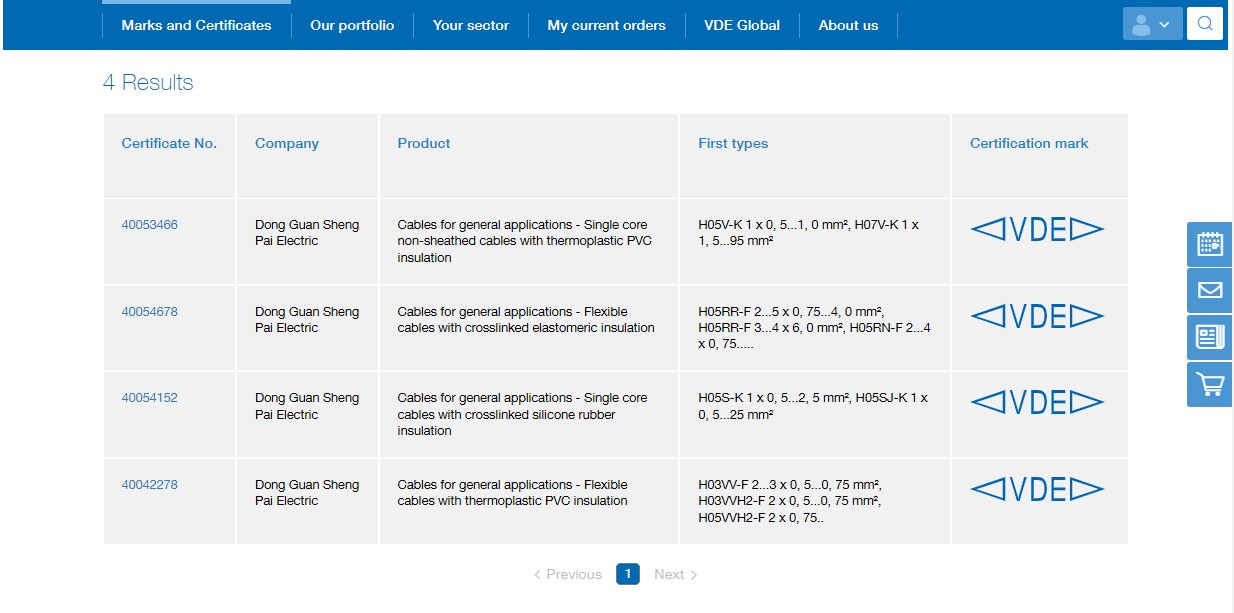The width and height of the screenshot is (1234, 613).
Task: Go to the Next results page
Action: (x=675, y=575)
